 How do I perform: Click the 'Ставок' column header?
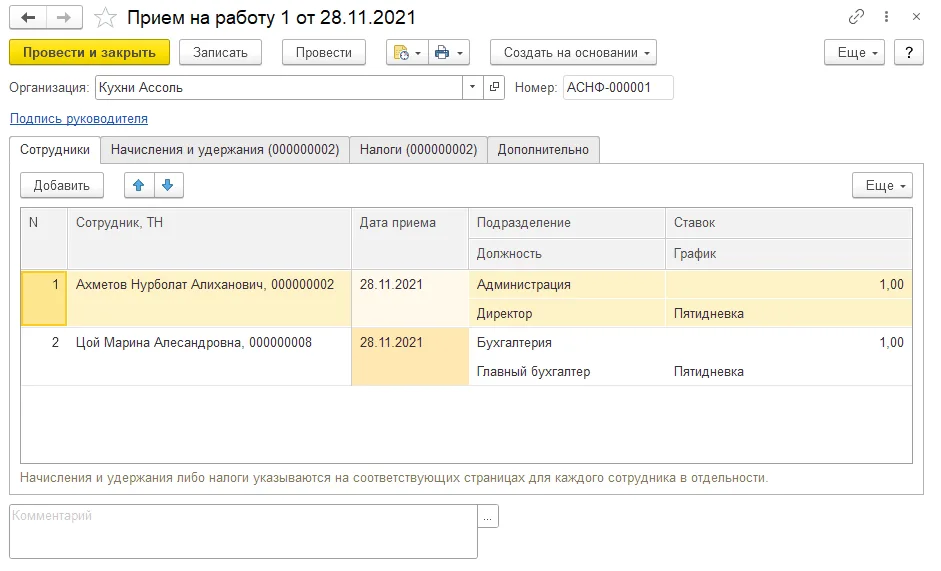[x=789, y=223]
